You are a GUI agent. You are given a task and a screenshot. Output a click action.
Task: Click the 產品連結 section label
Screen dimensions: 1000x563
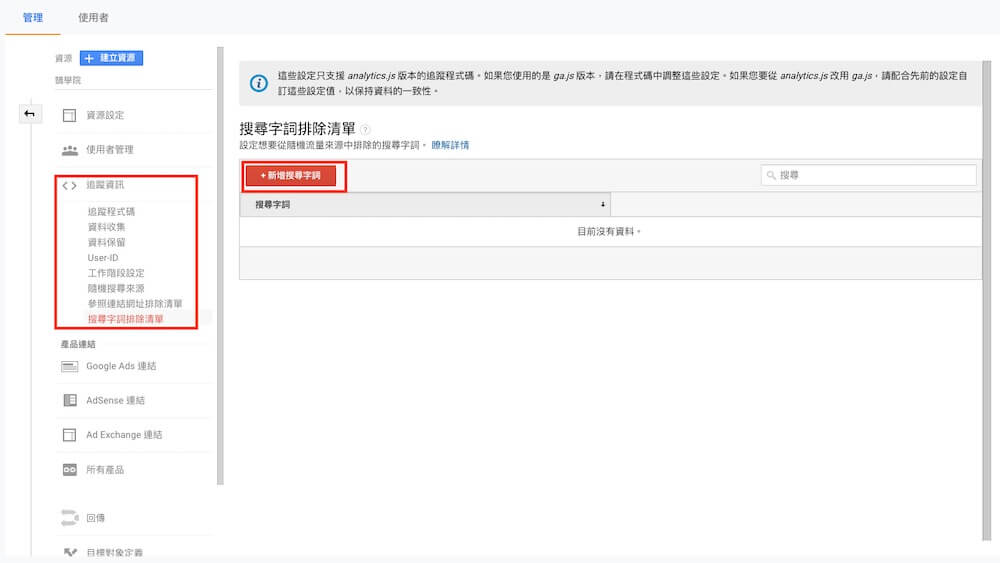78,344
